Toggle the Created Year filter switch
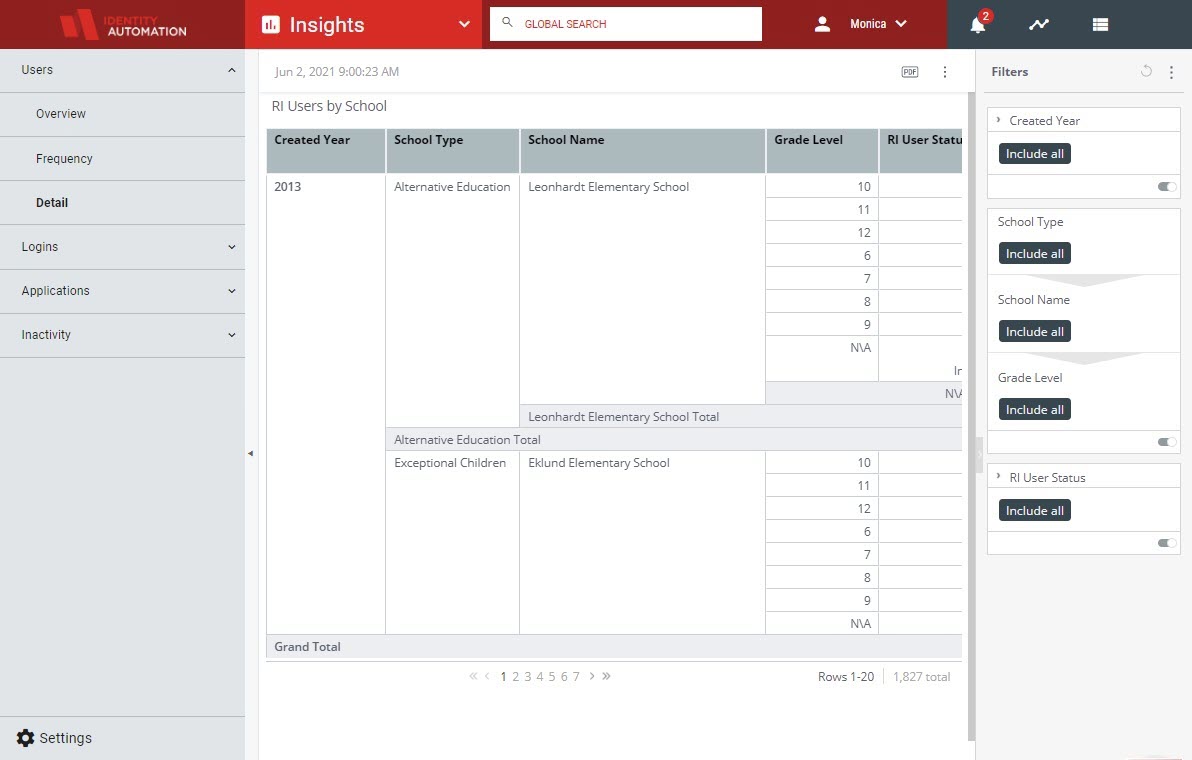1192x760 pixels. click(1167, 186)
